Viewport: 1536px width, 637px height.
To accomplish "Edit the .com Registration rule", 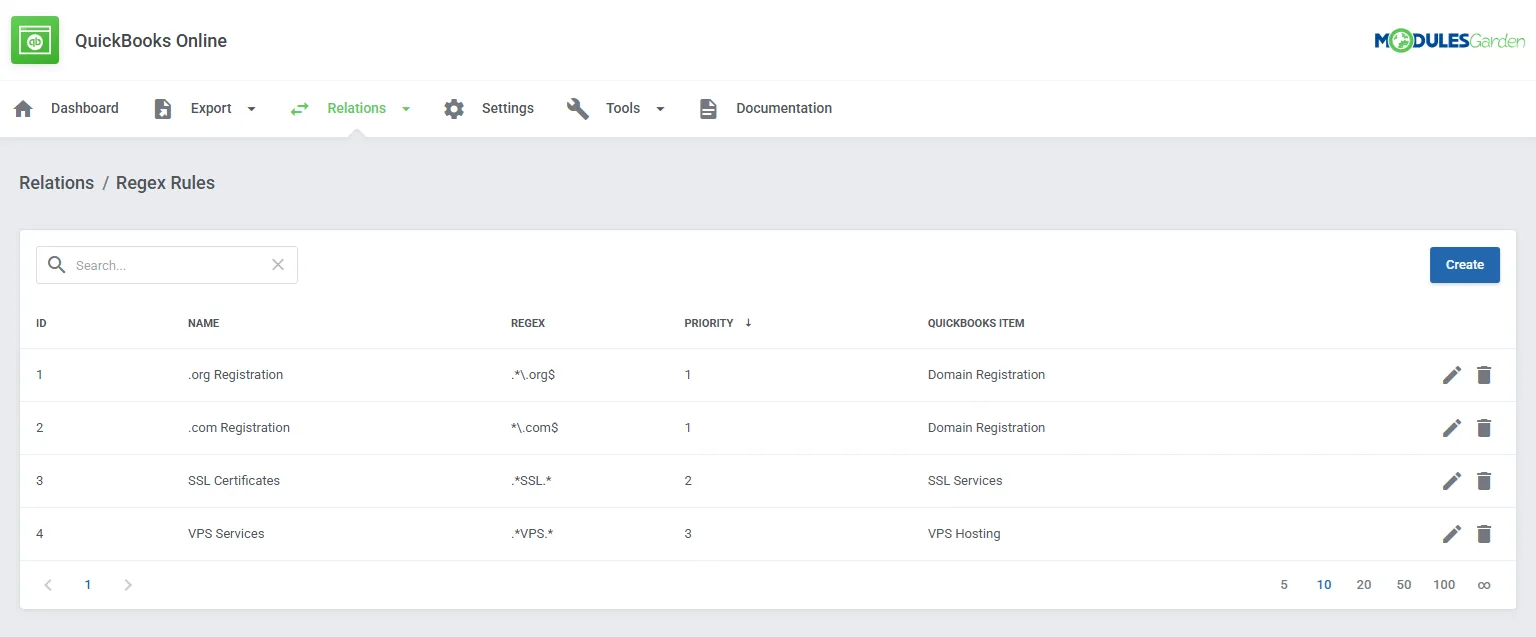I will coord(1452,428).
